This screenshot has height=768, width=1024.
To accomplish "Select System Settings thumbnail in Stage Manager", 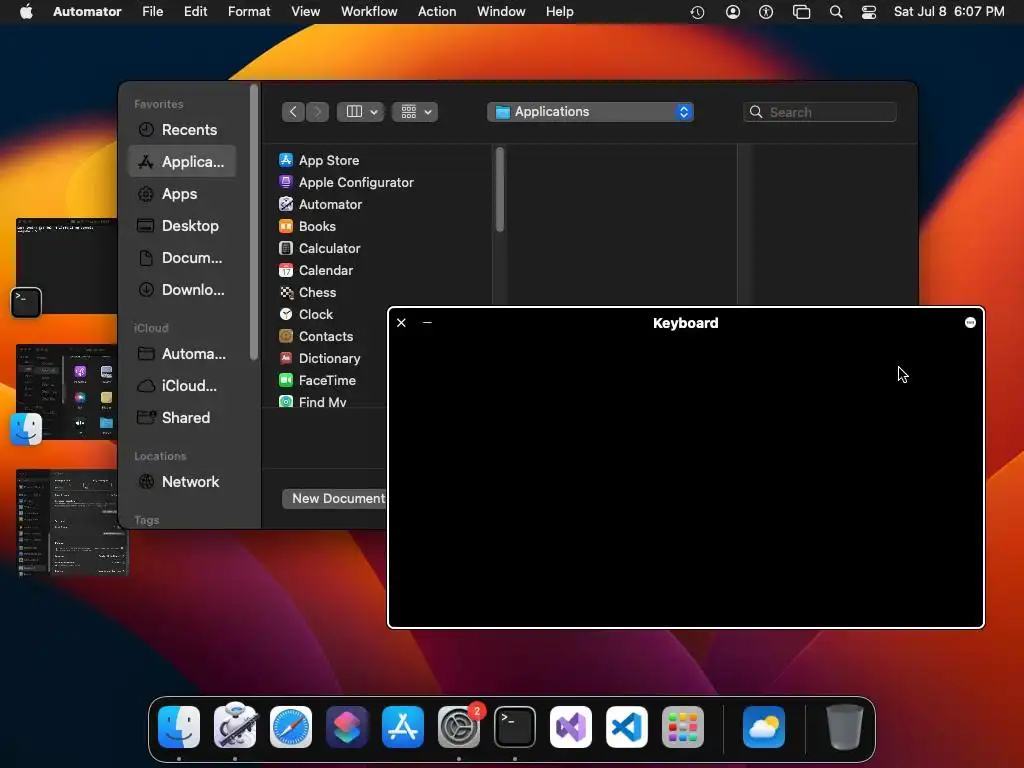I will pyautogui.click(x=71, y=522).
